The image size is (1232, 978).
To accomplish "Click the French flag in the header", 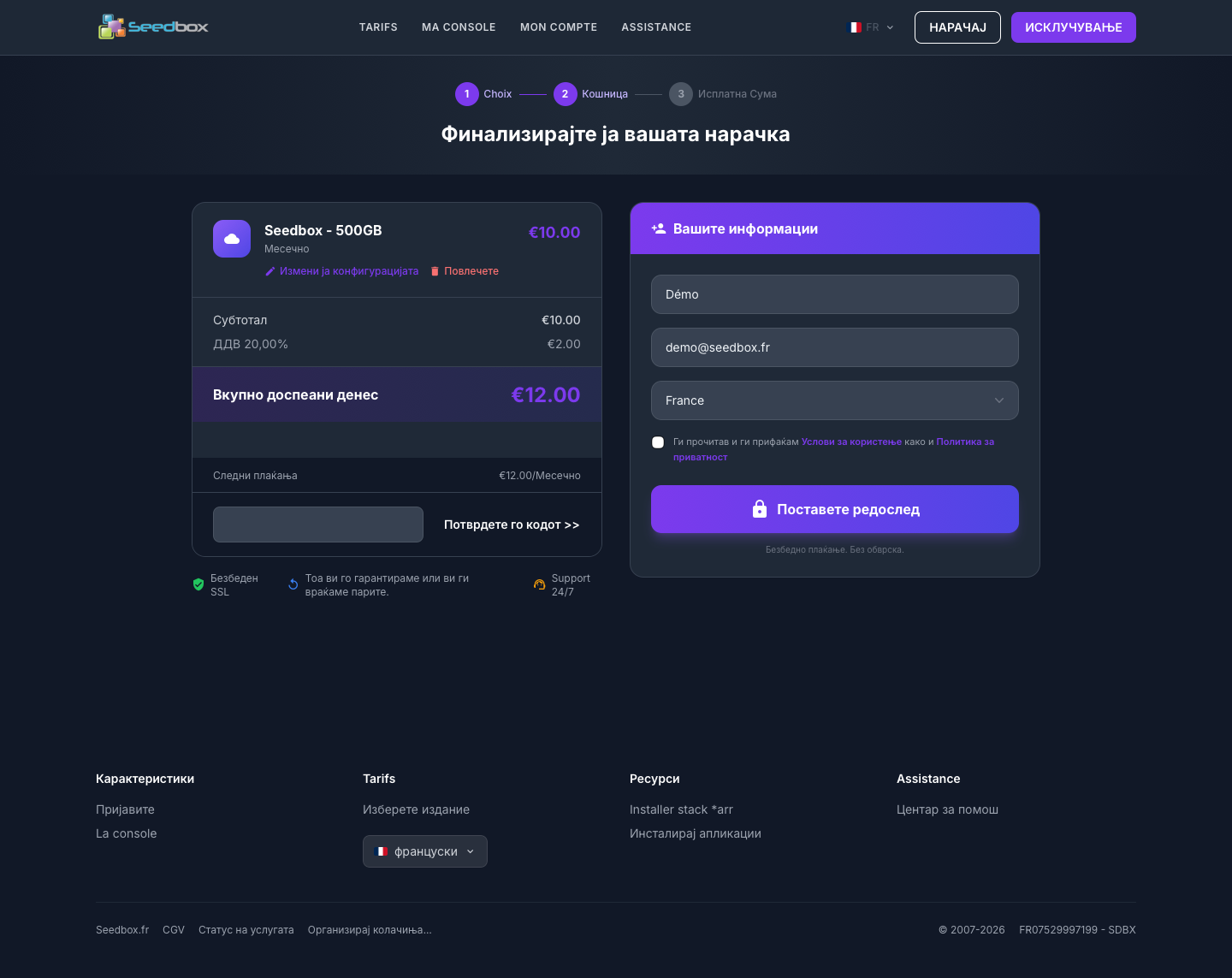I will pyautogui.click(x=854, y=27).
